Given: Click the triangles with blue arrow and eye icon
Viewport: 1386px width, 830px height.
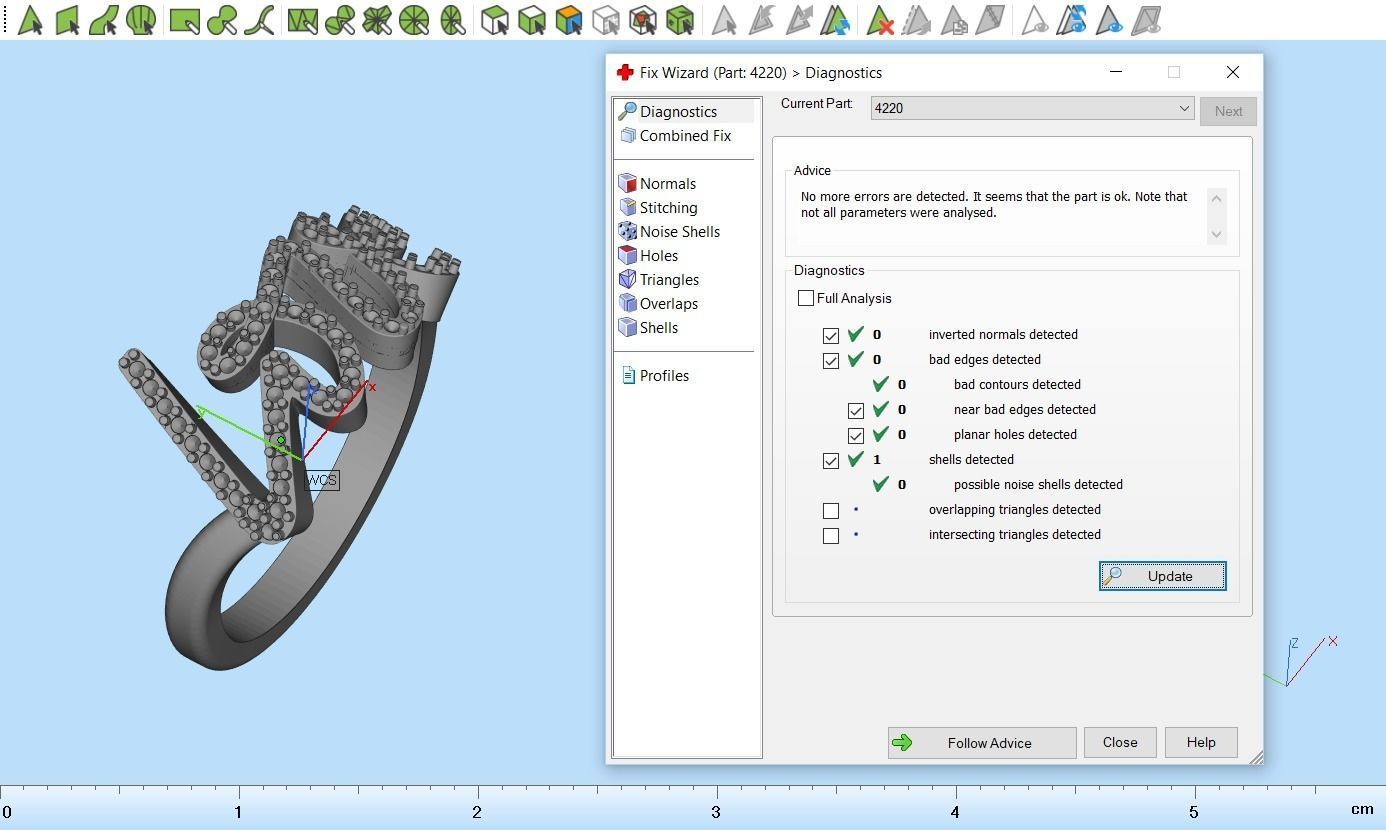Looking at the screenshot, I should coord(1071,20).
